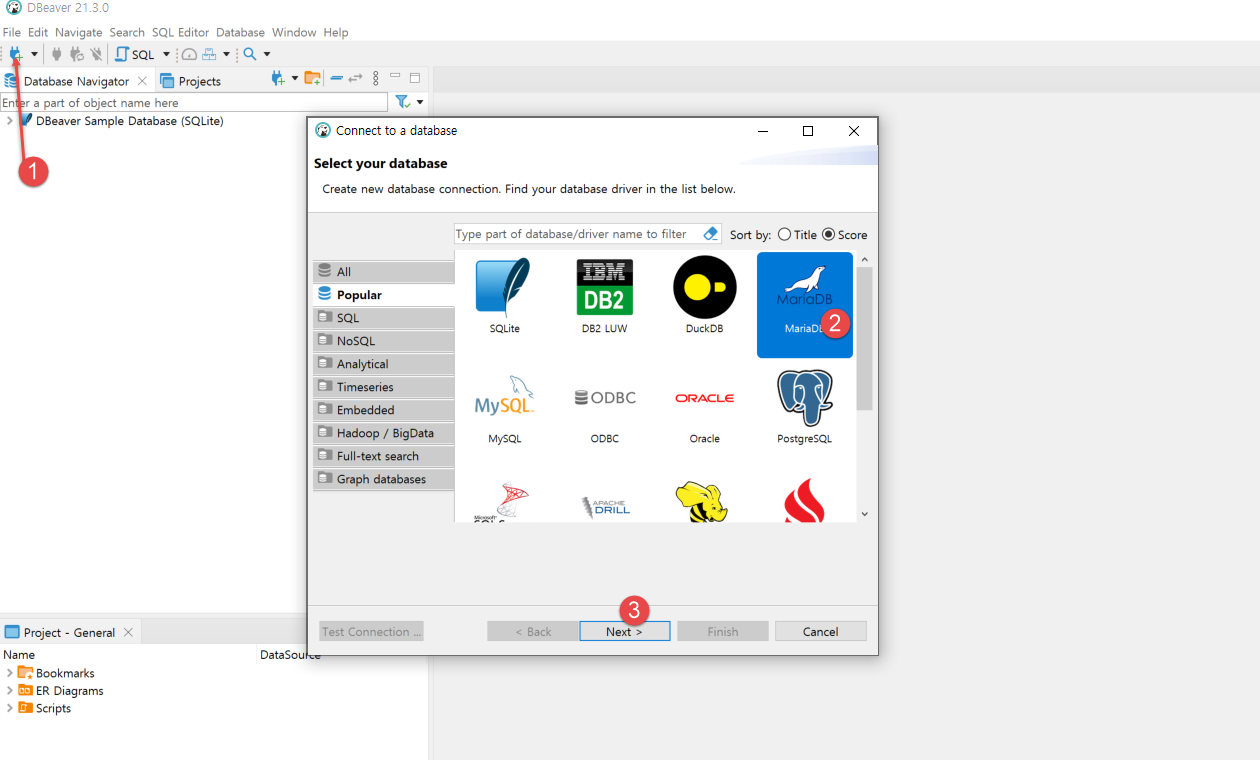The width and height of the screenshot is (1260, 760).
Task: Click the collapse all icon in navigator
Action: [337, 78]
